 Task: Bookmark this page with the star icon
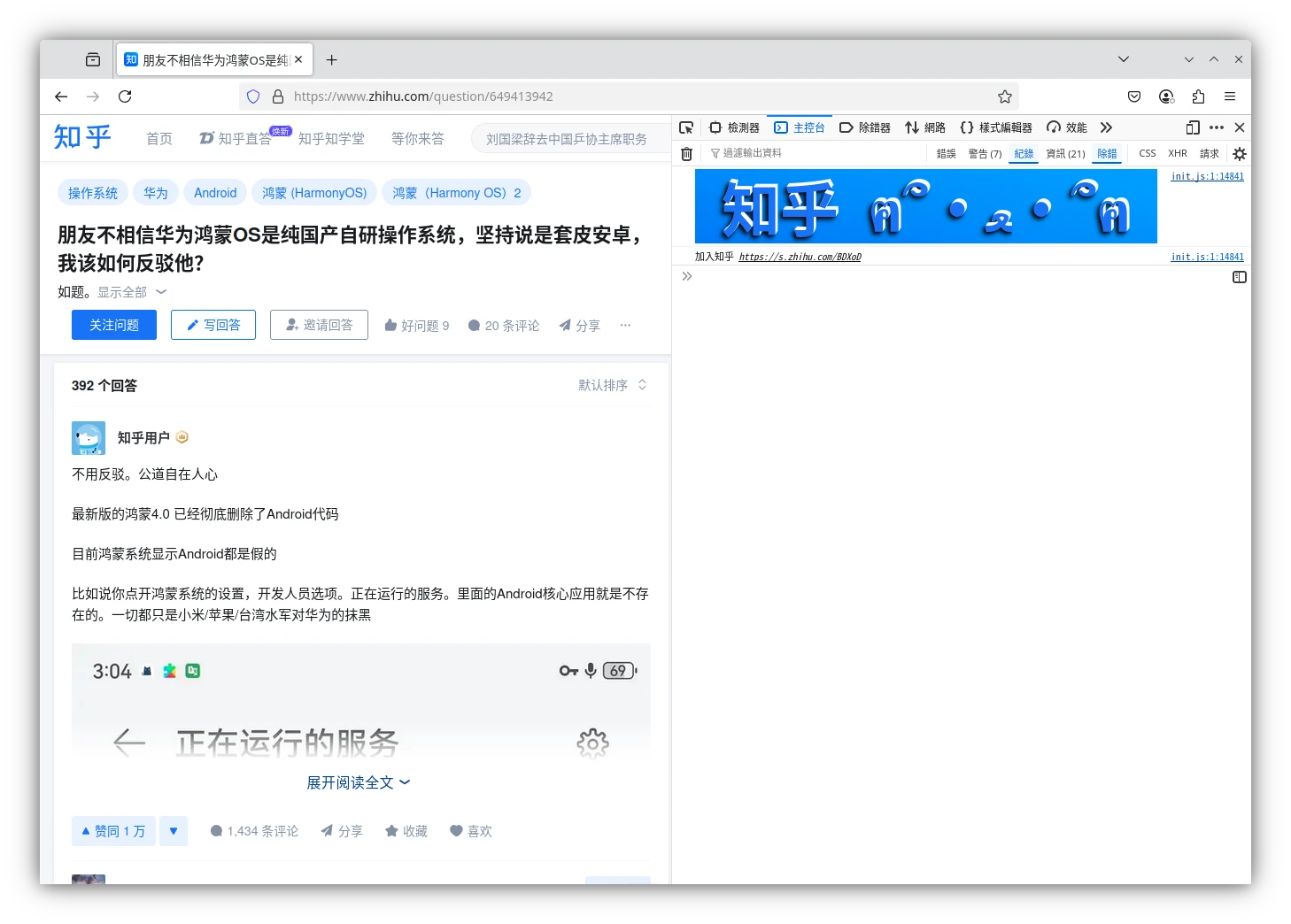(x=1005, y=96)
